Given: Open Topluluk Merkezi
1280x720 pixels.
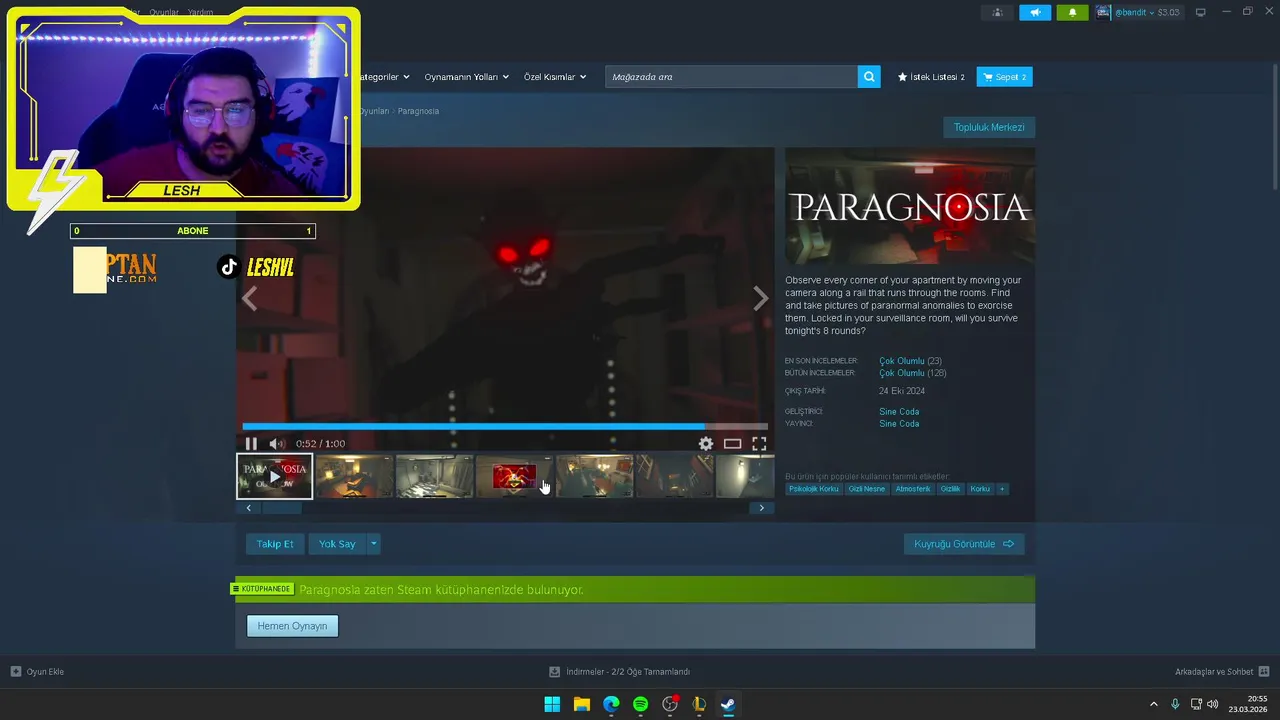Looking at the screenshot, I should click(989, 128).
